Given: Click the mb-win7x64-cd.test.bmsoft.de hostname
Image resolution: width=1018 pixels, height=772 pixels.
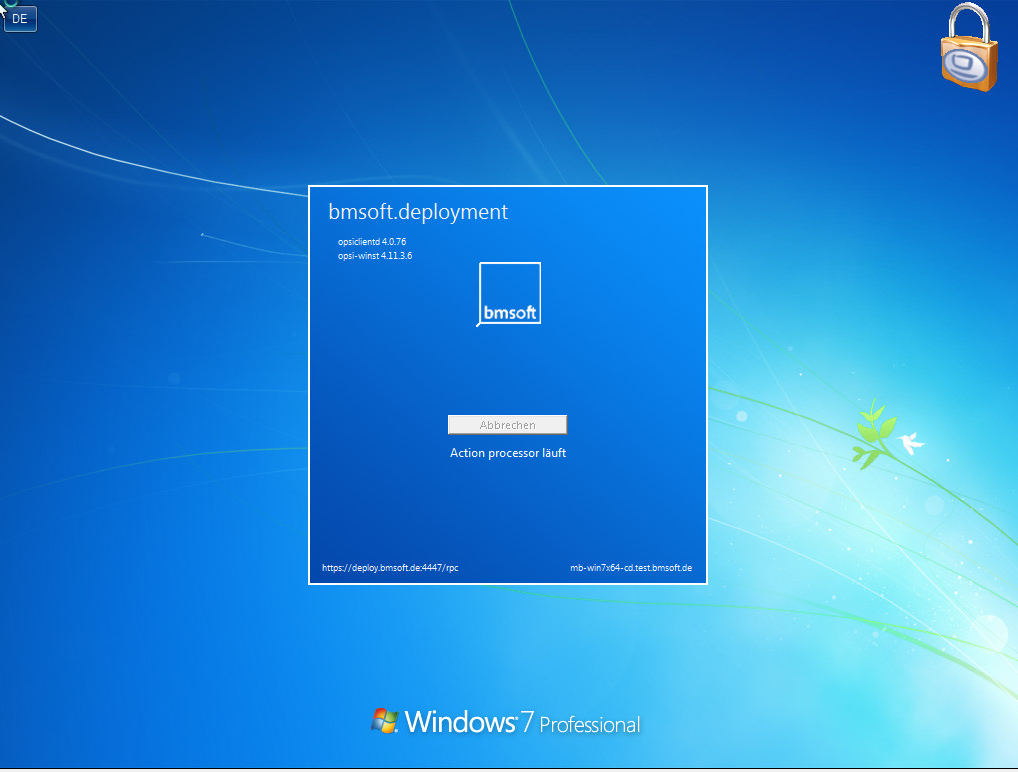Looking at the screenshot, I should pos(631,568).
